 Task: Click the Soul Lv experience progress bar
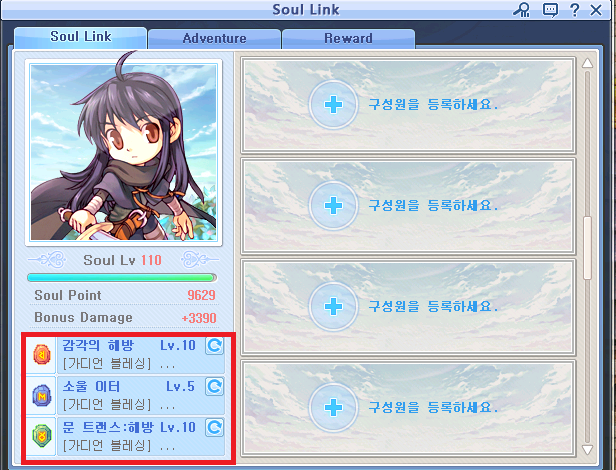pos(122,278)
